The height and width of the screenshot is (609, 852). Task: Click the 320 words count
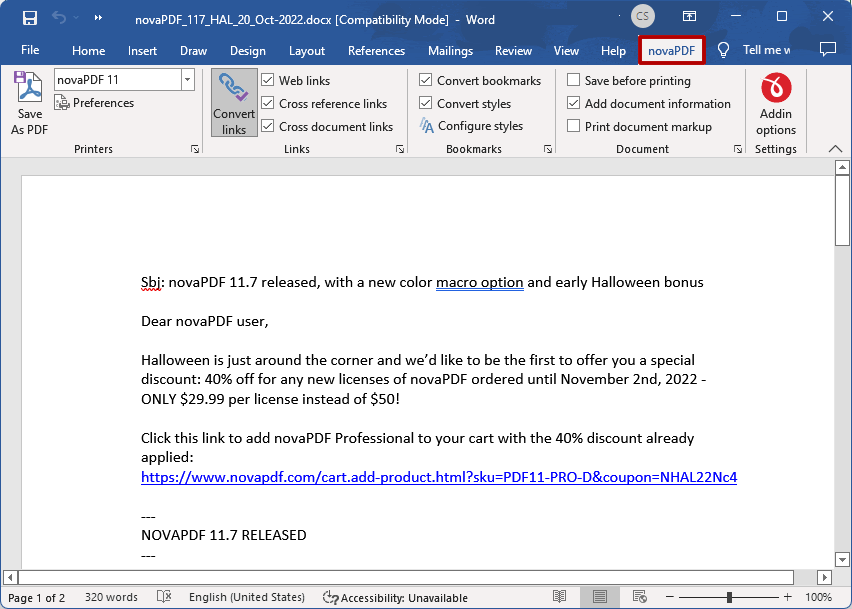(x=111, y=597)
